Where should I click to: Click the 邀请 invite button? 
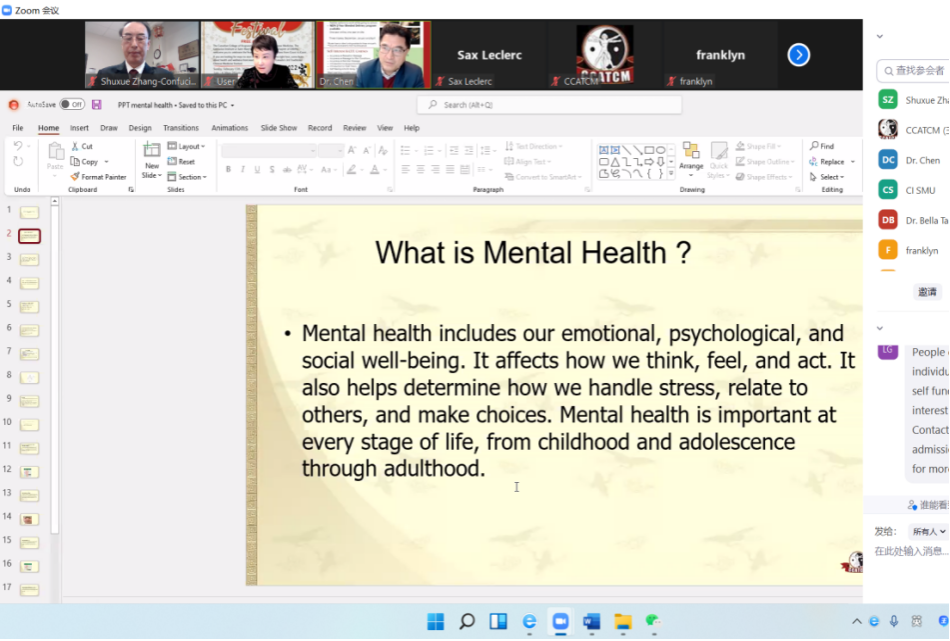[x=928, y=292]
